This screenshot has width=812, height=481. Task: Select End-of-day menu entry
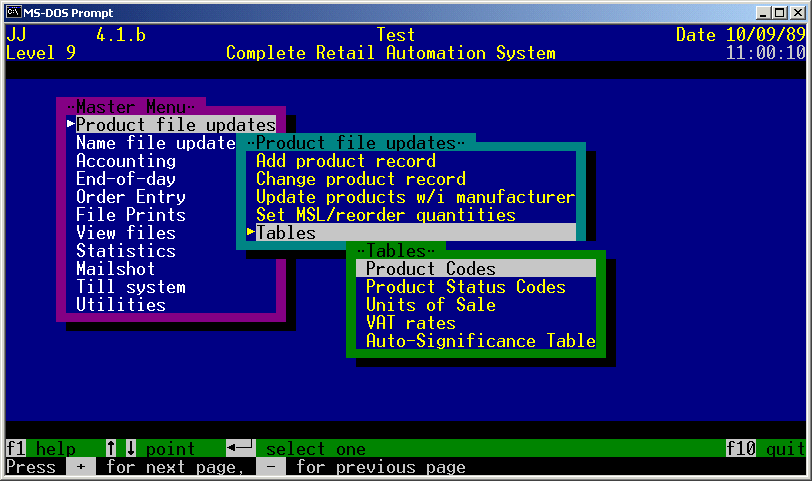(125, 179)
